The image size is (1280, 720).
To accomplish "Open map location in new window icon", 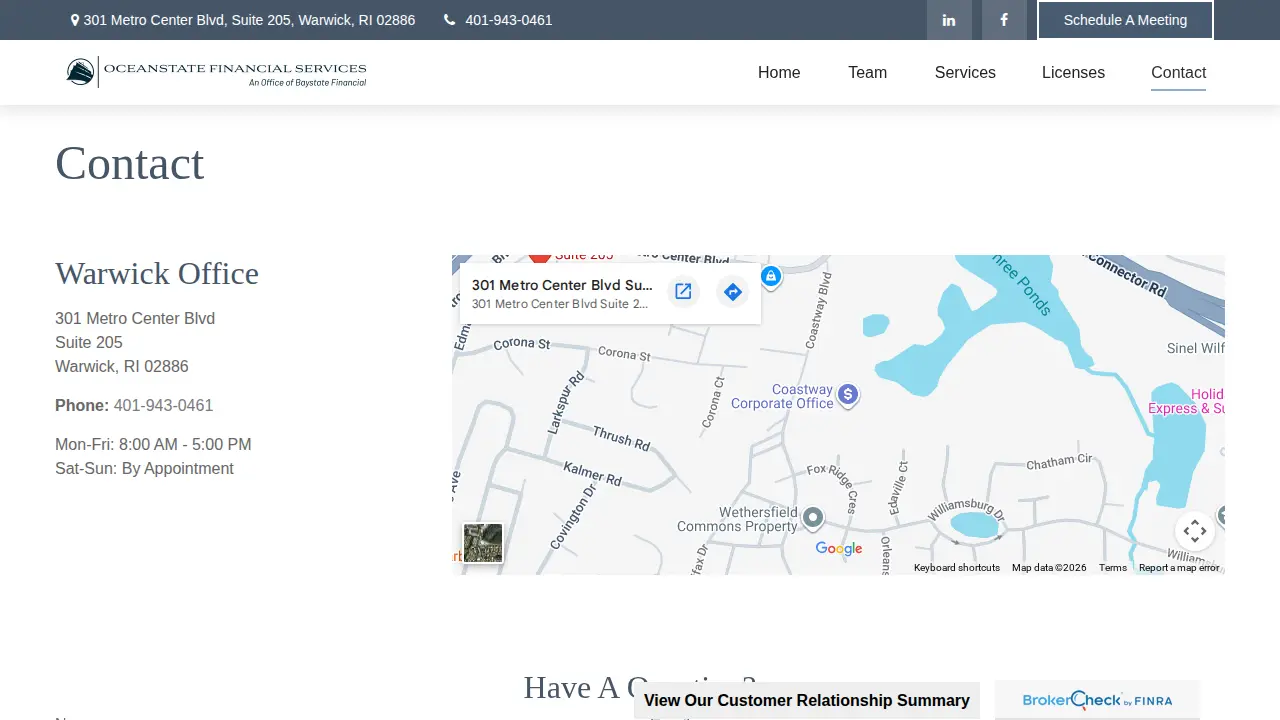I will (x=683, y=291).
